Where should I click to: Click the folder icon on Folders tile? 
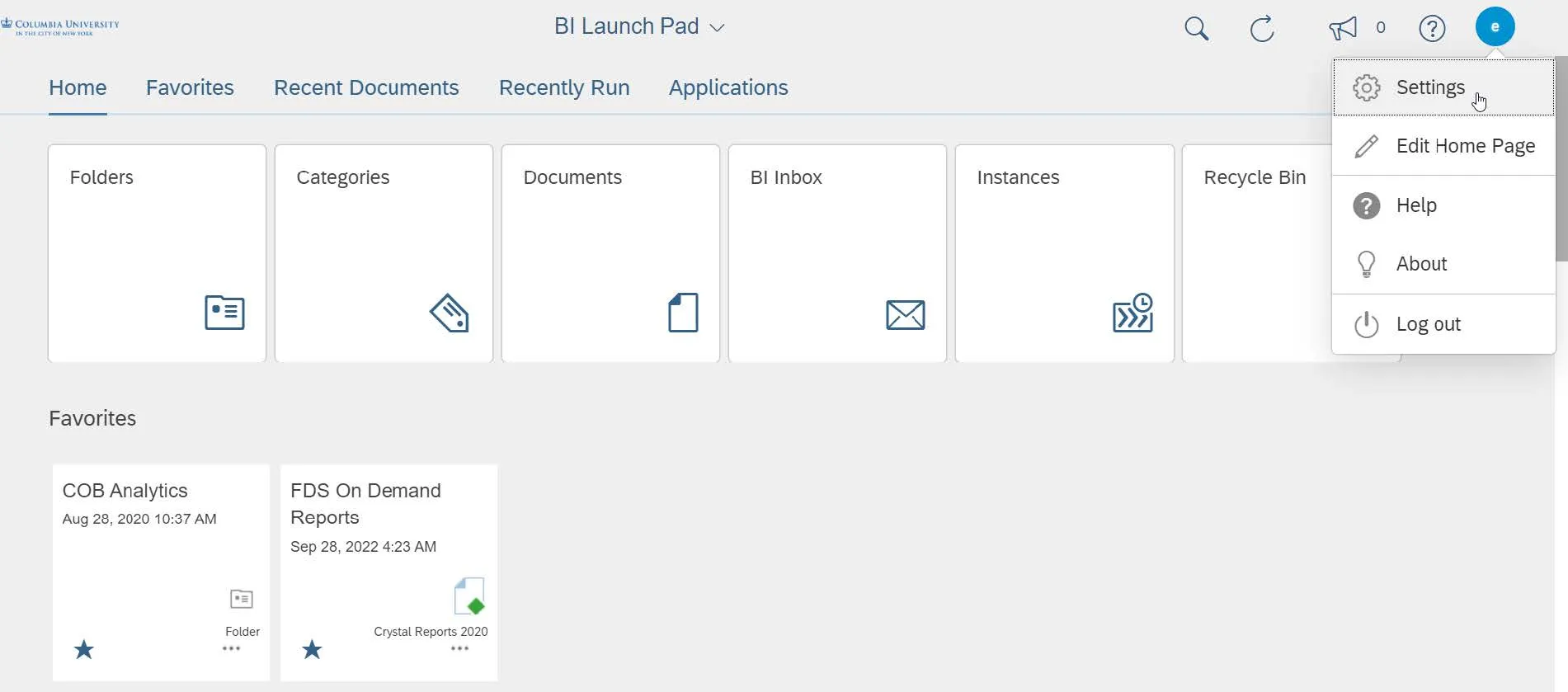pos(224,313)
